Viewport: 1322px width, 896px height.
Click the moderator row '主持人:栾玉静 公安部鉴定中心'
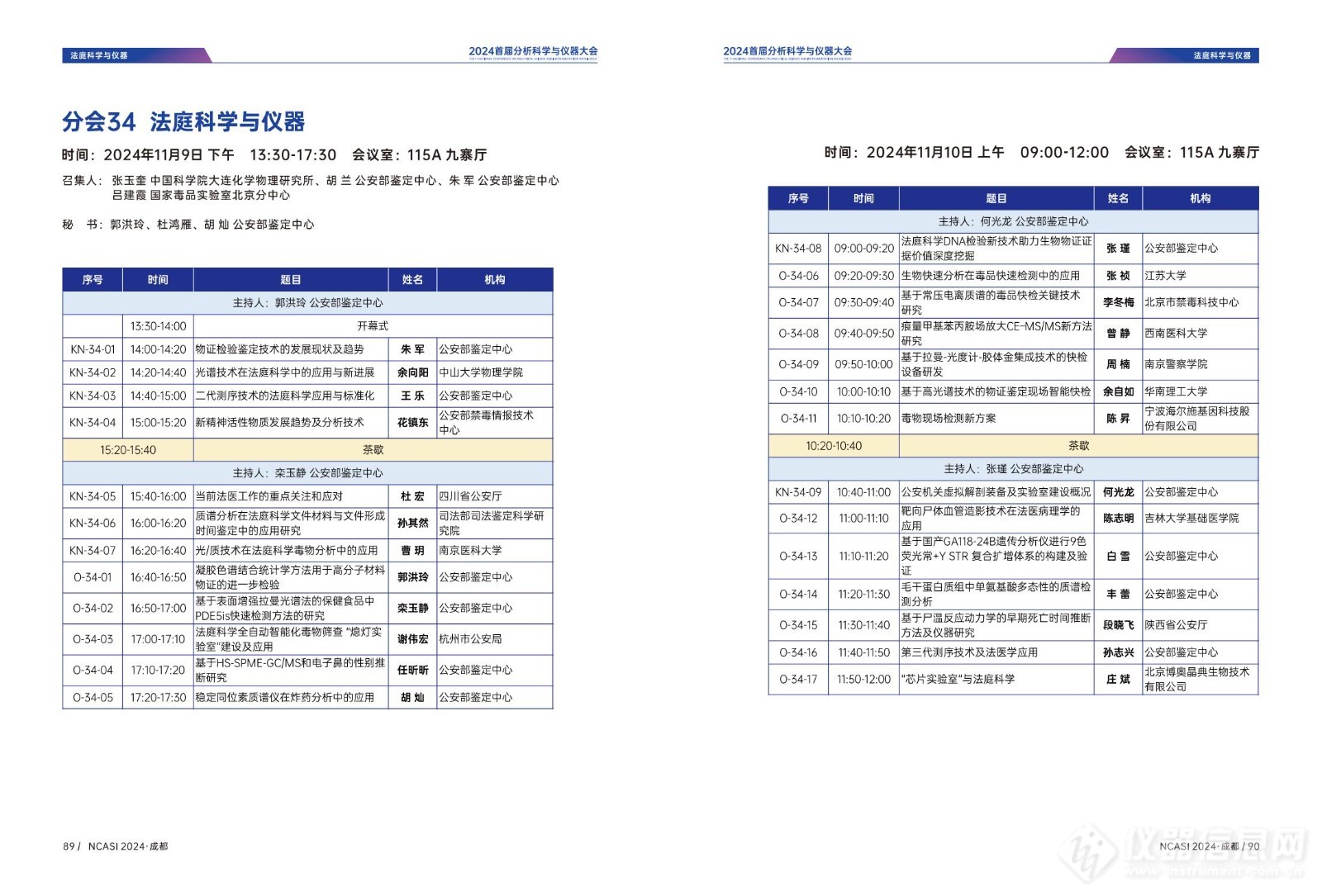(307, 473)
